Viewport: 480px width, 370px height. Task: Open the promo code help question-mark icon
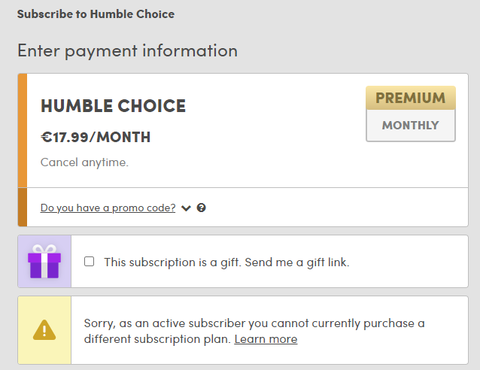pyautogui.click(x=201, y=208)
